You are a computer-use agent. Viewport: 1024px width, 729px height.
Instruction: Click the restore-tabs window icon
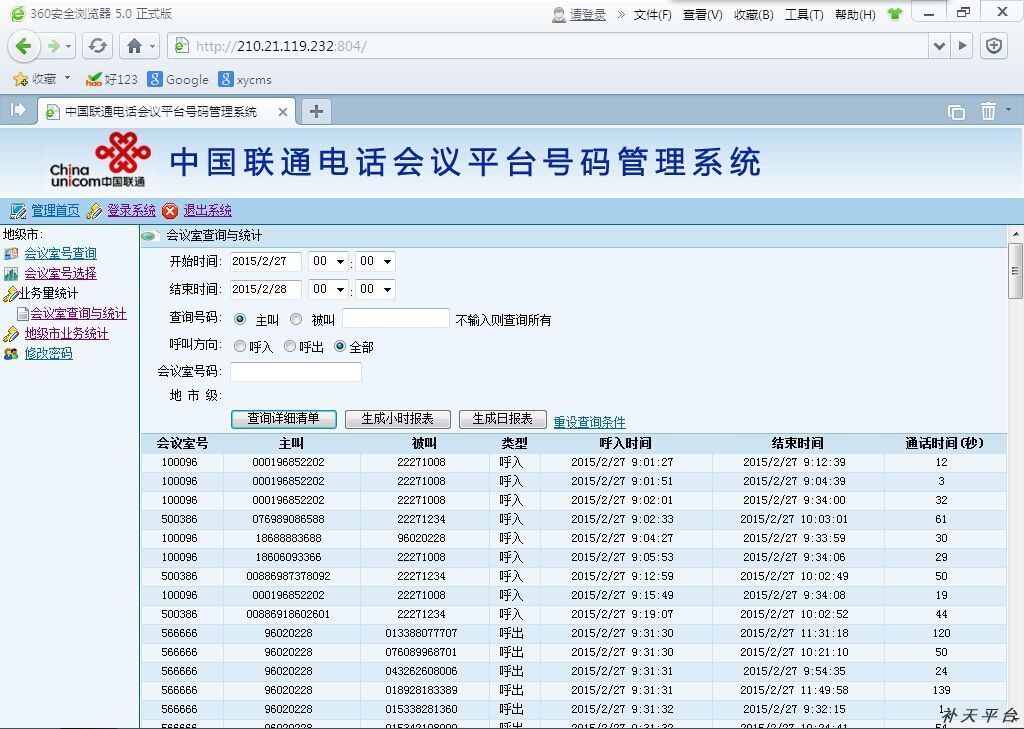point(956,112)
